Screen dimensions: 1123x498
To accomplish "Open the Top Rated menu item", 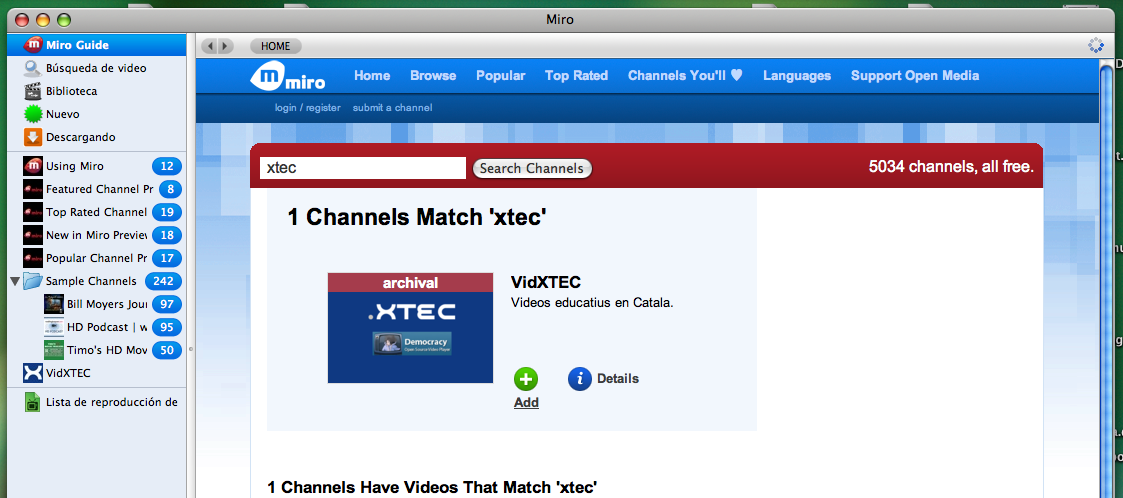I will pyautogui.click(x=577, y=75).
